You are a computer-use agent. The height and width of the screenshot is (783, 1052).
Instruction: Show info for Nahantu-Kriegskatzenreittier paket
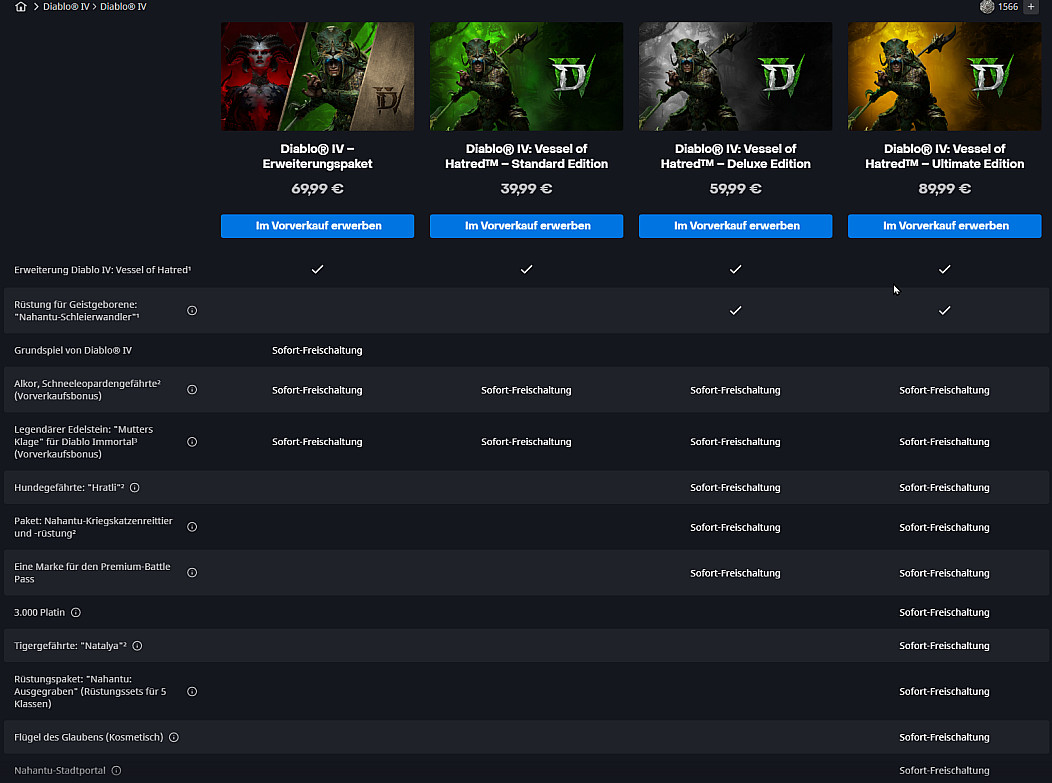192,527
